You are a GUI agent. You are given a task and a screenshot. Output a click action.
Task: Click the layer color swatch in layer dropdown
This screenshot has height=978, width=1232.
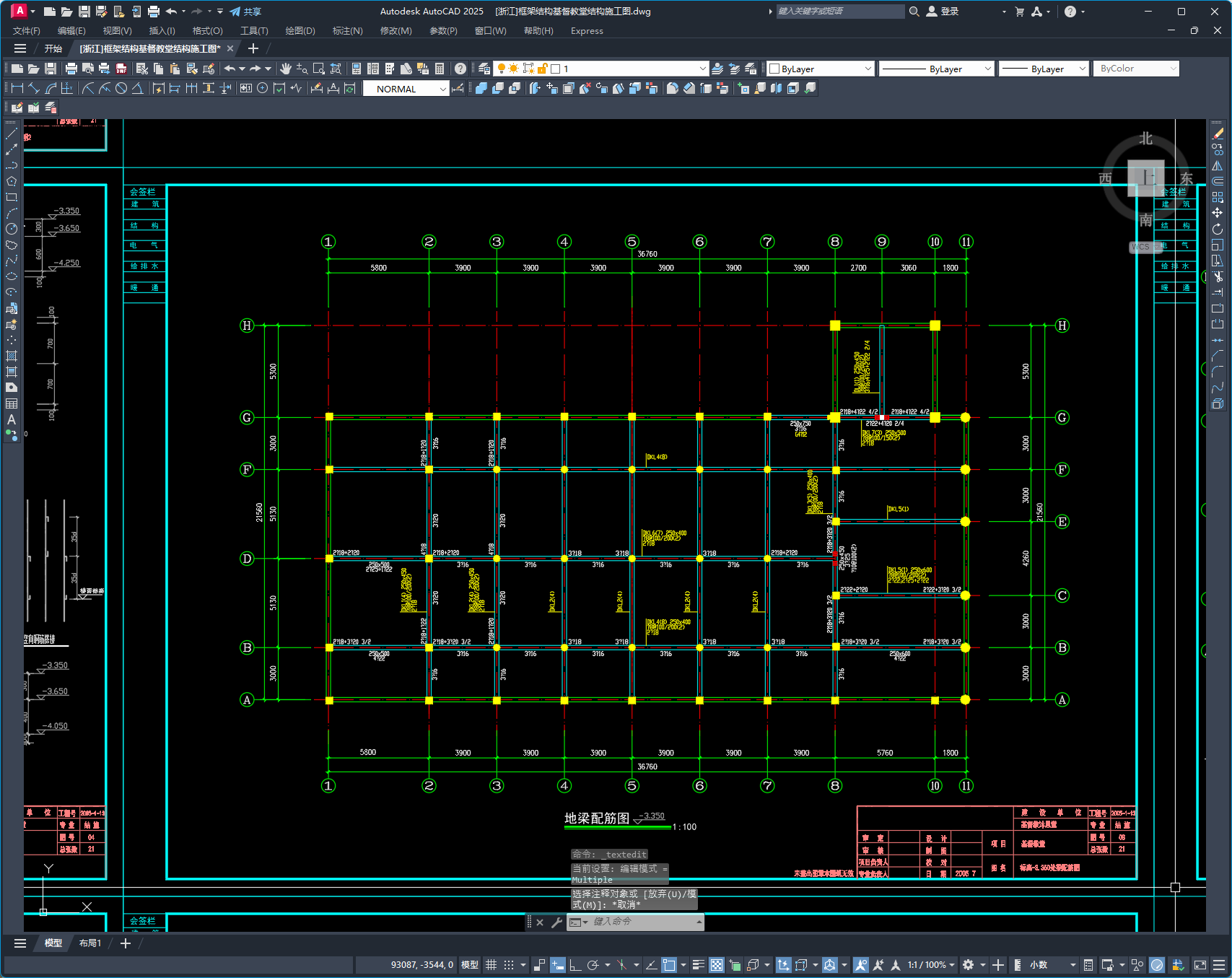[x=556, y=69]
